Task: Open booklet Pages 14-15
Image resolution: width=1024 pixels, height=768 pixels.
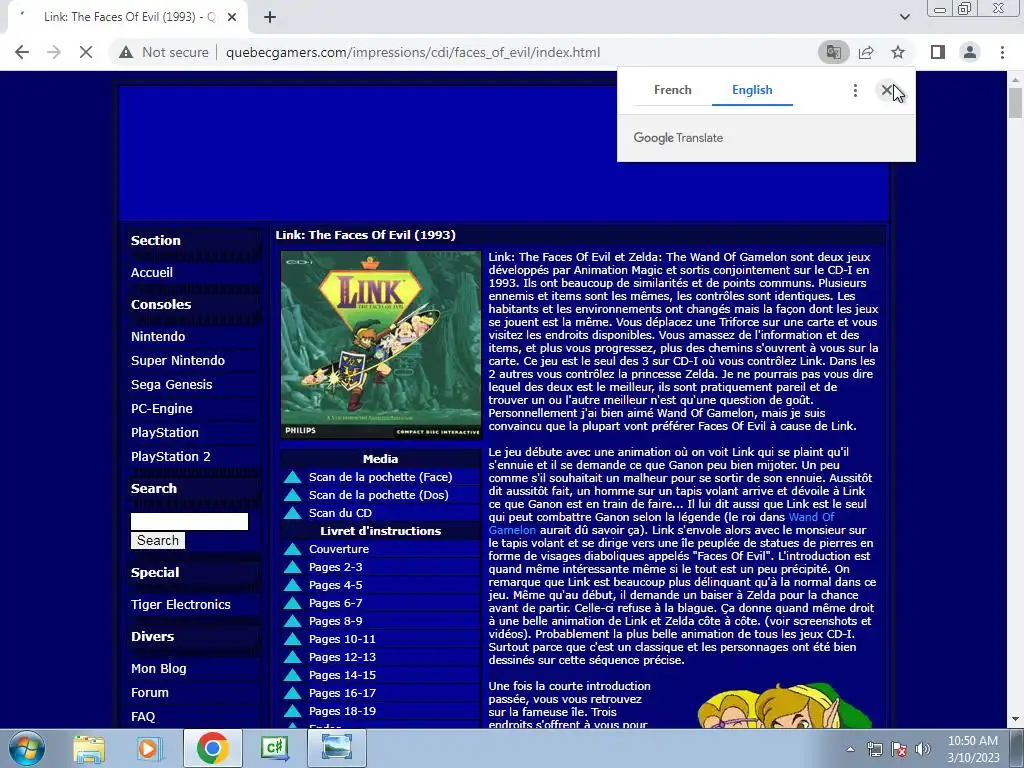Action: [x=342, y=675]
